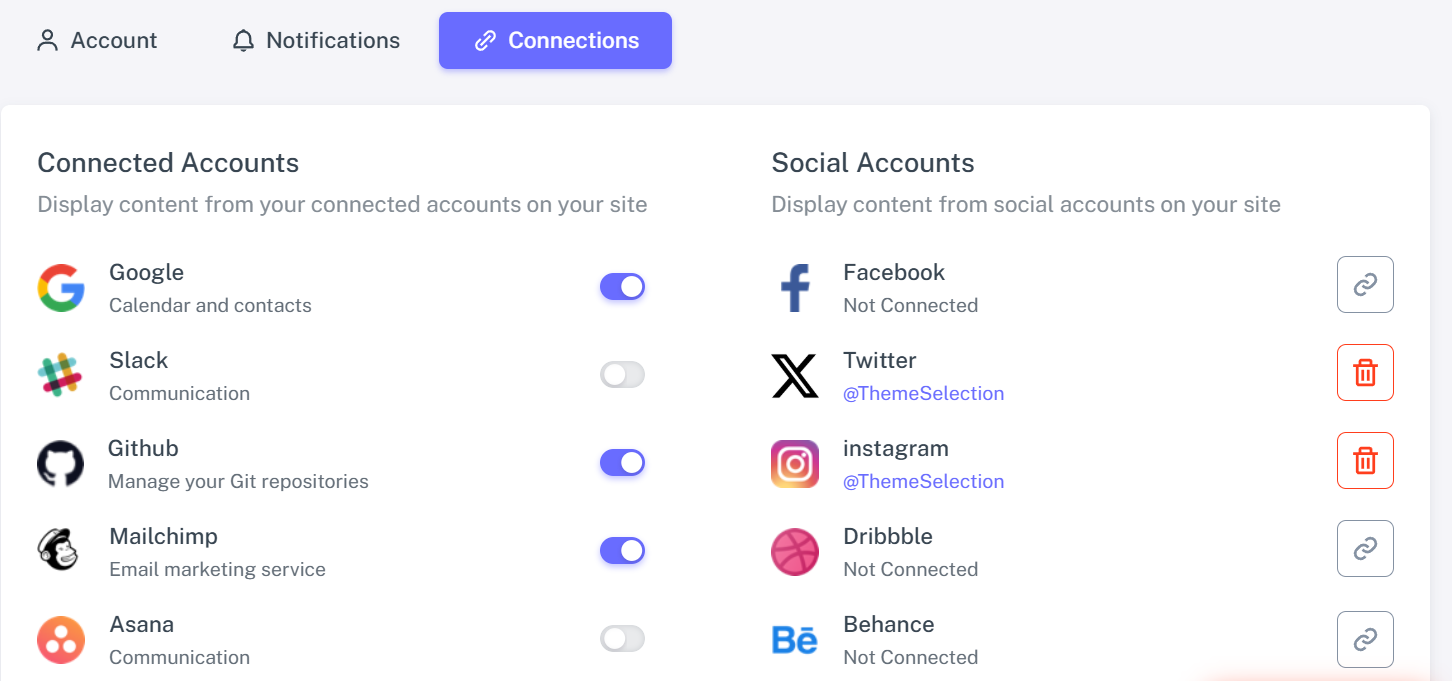Click the Behance connect link icon
Viewport: 1452px width, 681px height.
(x=1365, y=639)
